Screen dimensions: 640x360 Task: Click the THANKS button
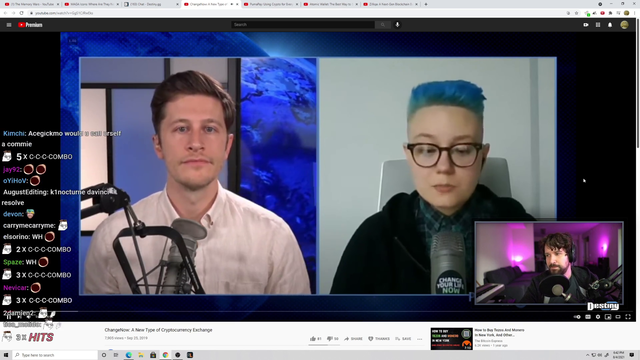coord(379,339)
